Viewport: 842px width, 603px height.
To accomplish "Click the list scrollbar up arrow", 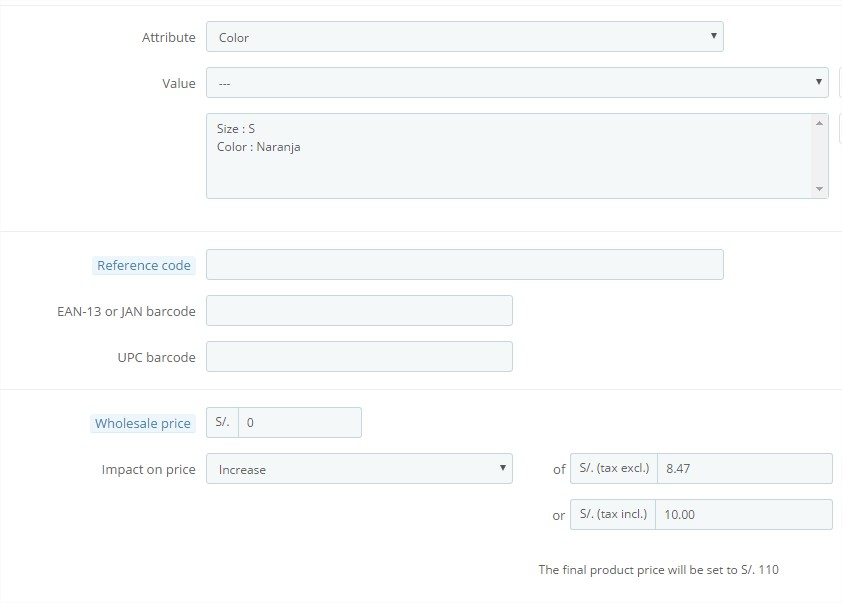I will 819,123.
